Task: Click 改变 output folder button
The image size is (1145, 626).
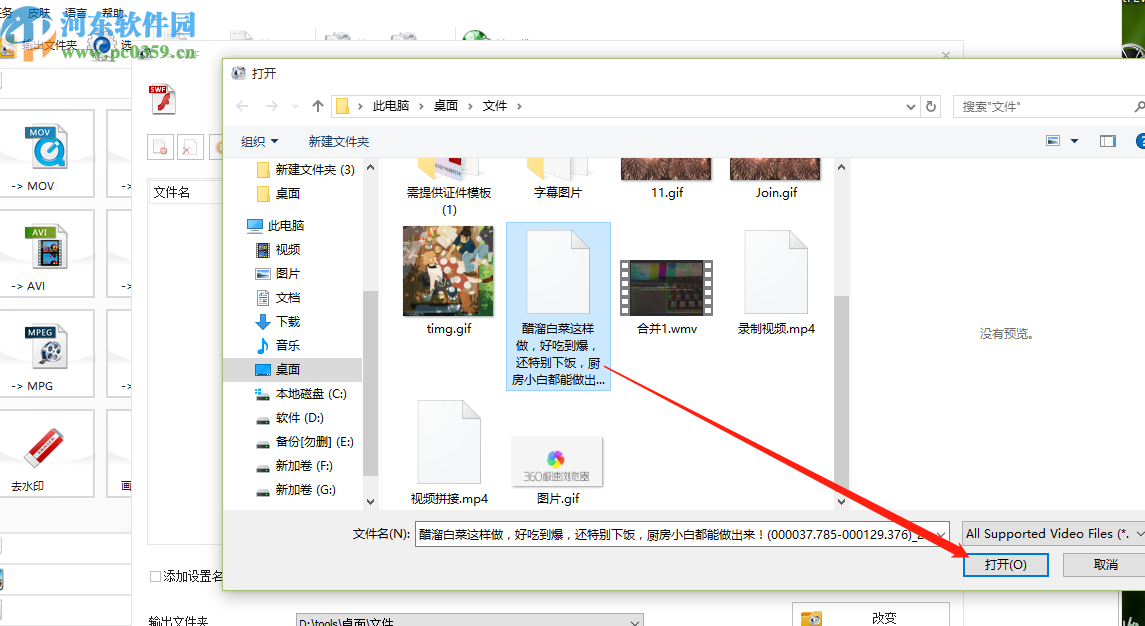Action: [x=870, y=618]
